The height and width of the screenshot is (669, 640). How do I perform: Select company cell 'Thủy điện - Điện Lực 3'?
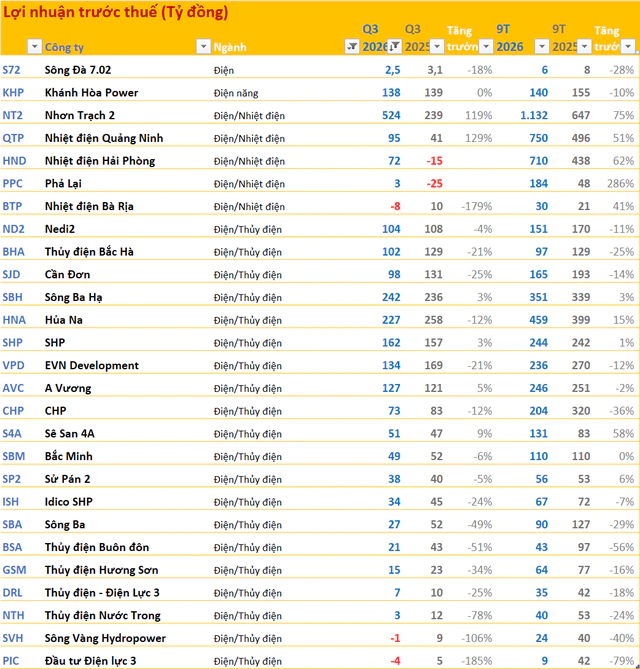click(x=102, y=593)
